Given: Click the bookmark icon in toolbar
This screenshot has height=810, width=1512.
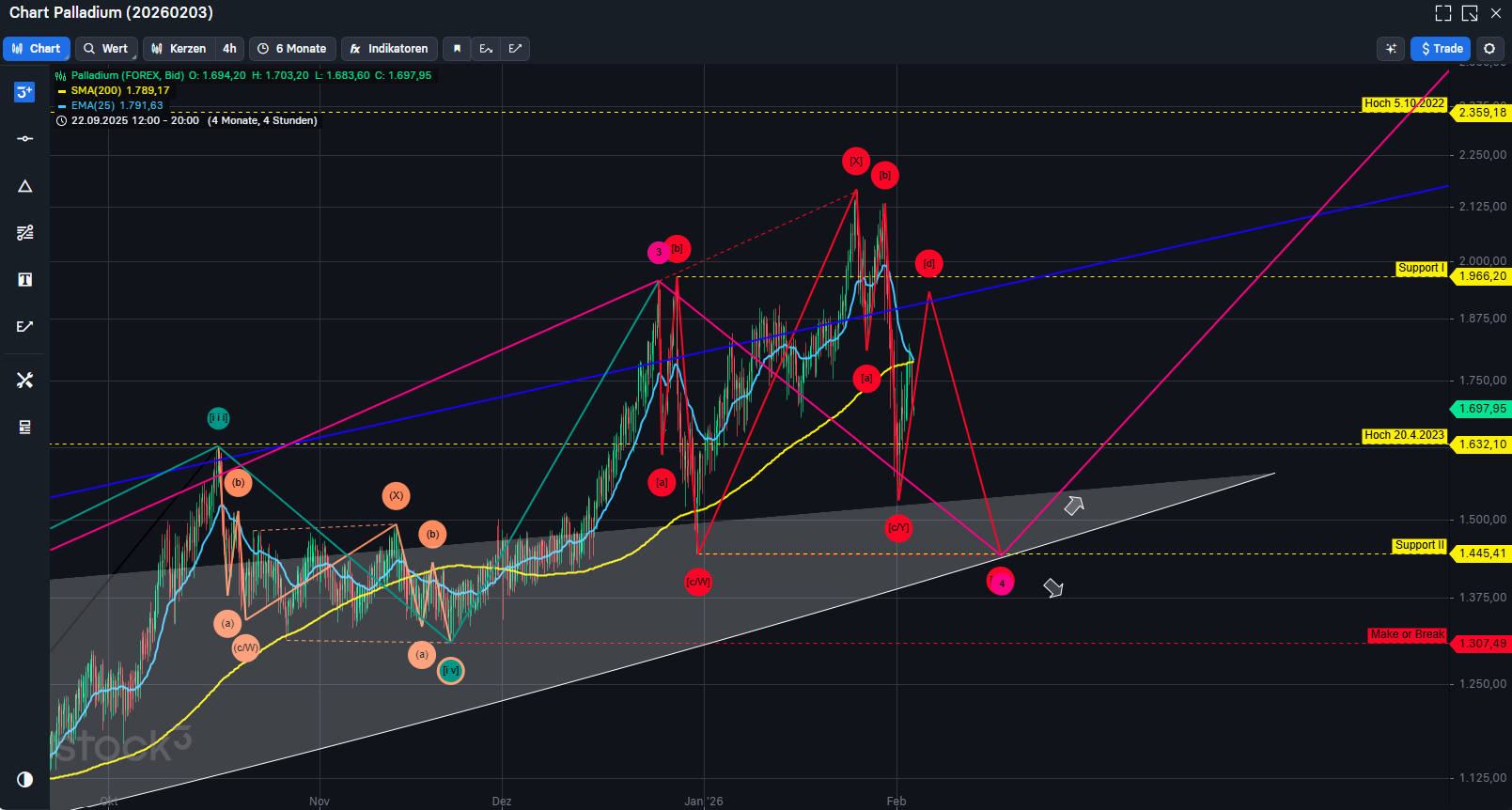Looking at the screenshot, I should (x=457, y=49).
